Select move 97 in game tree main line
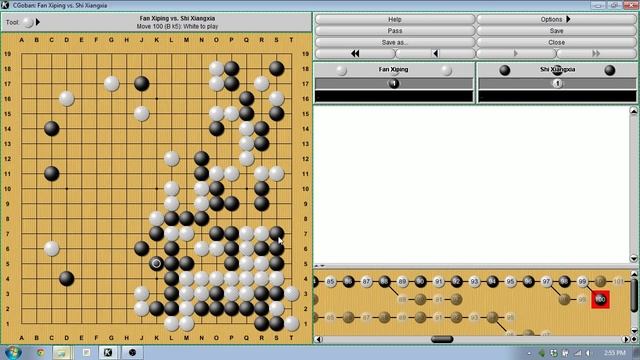The height and width of the screenshot is (360, 640). 546,282
